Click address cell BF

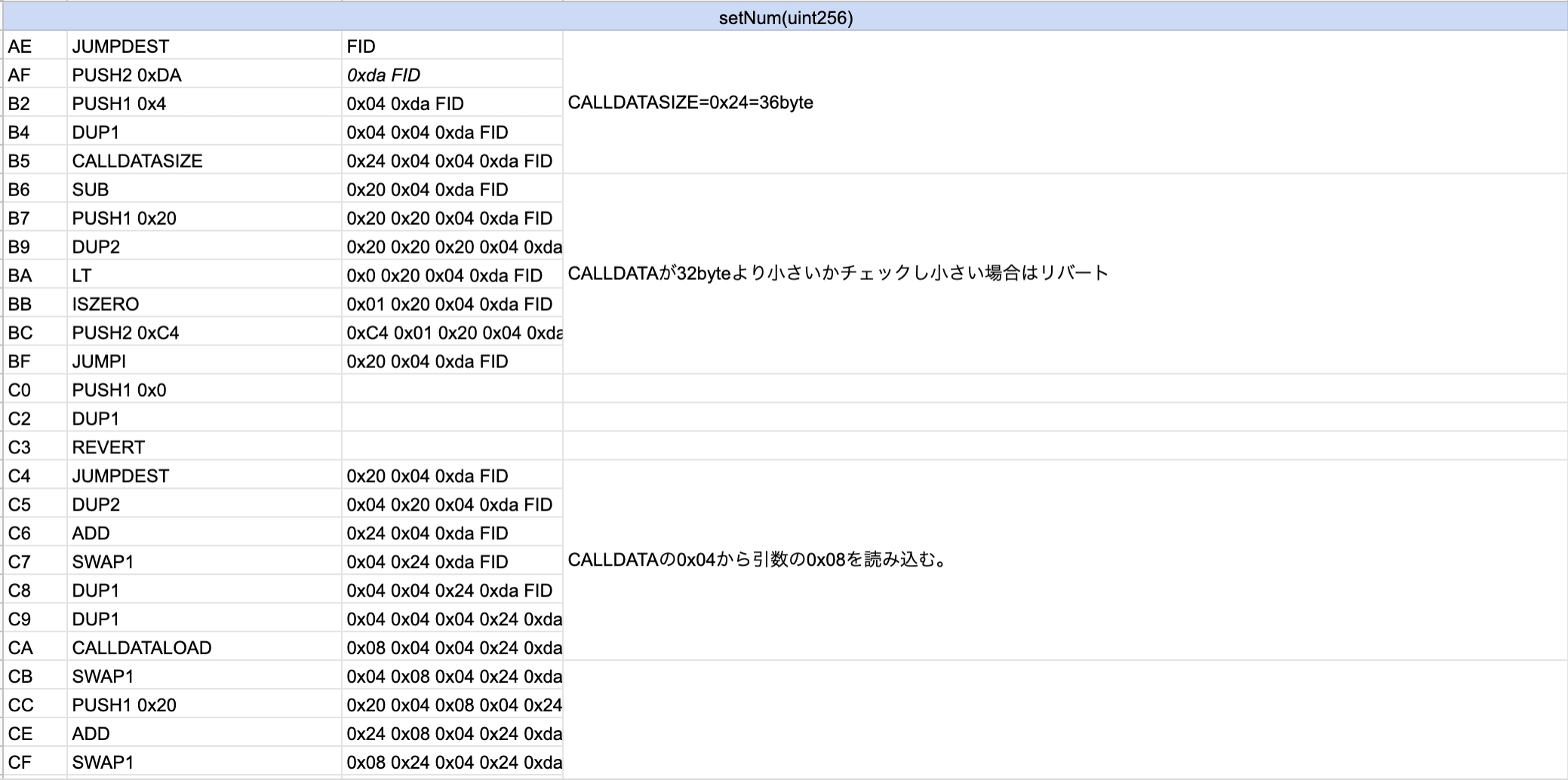click(x=35, y=361)
